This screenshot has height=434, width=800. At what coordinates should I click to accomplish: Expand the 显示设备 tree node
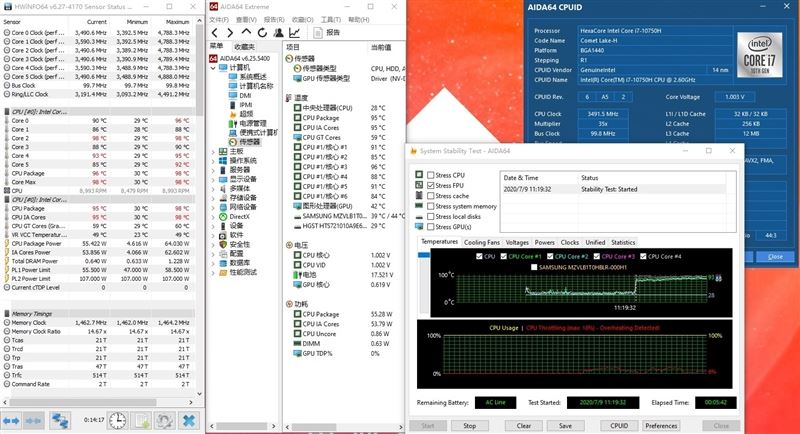tap(213, 180)
